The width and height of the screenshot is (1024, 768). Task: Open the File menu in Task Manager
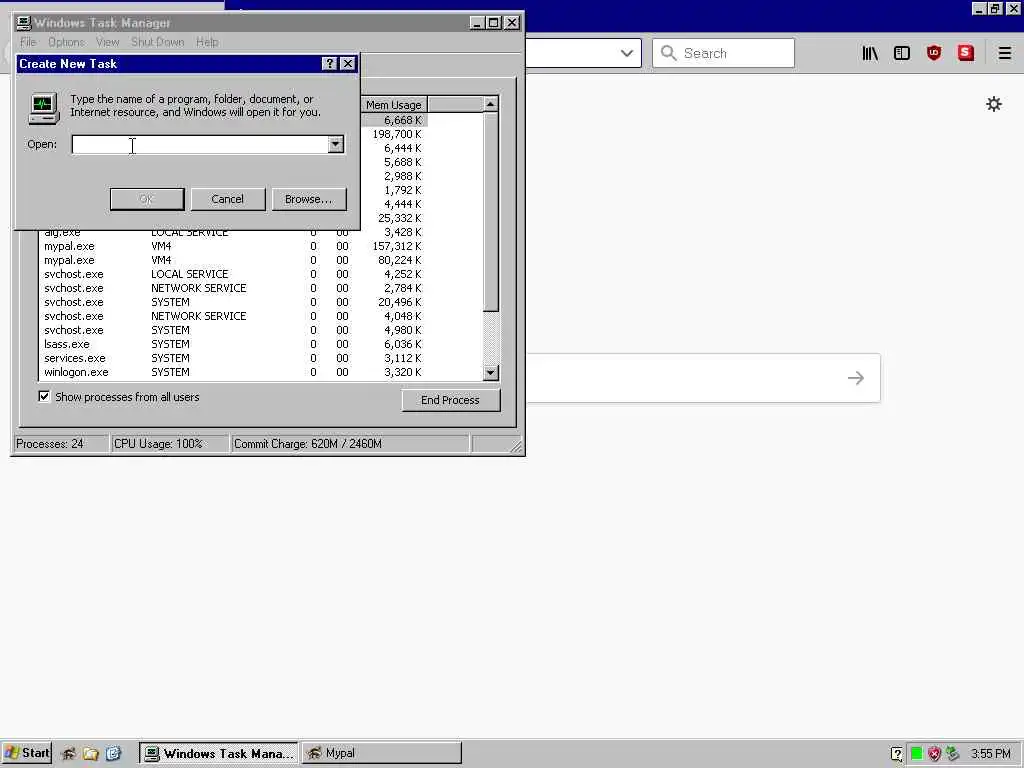tap(28, 42)
